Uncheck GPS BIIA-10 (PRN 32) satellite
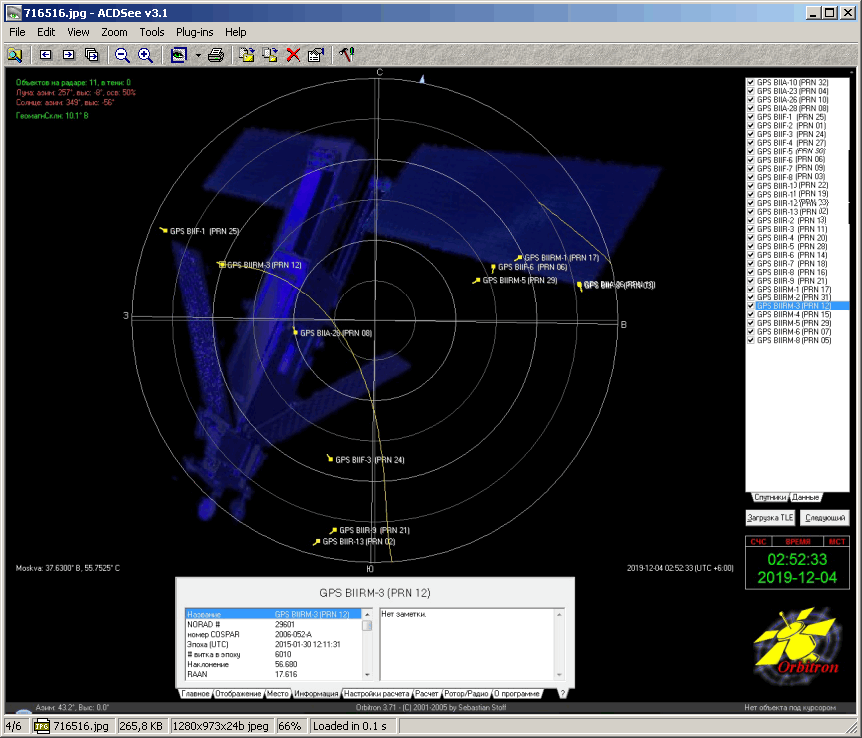This screenshot has width=862, height=738. click(751, 82)
